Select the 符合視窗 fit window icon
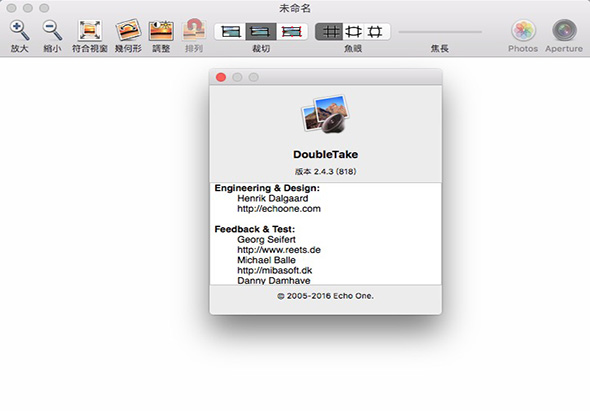590x411 pixels. point(90,30)
